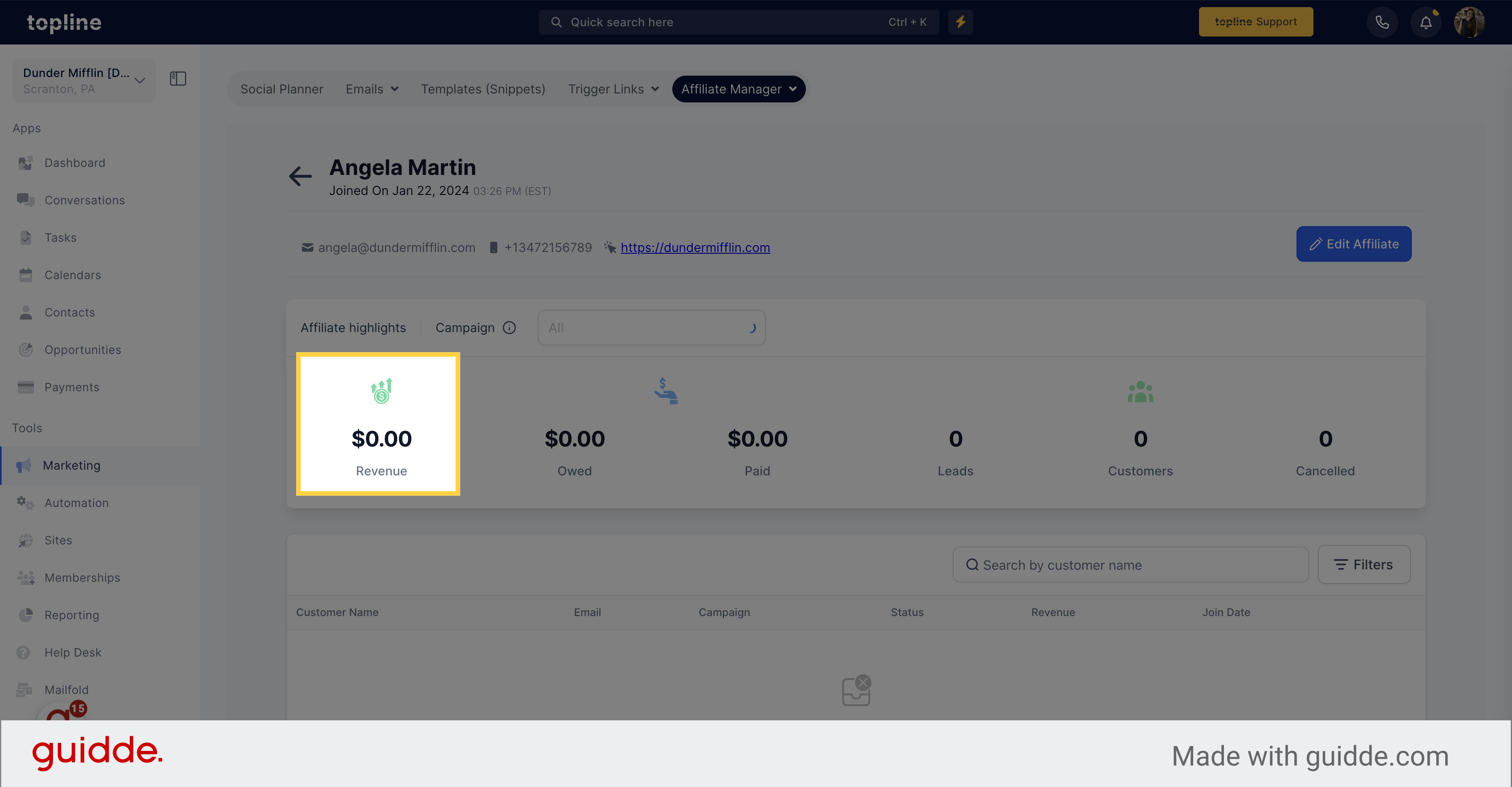The height and width of the screenshot is (787, 1512).
Task: Open the notifications bell
Action: 1426,22
